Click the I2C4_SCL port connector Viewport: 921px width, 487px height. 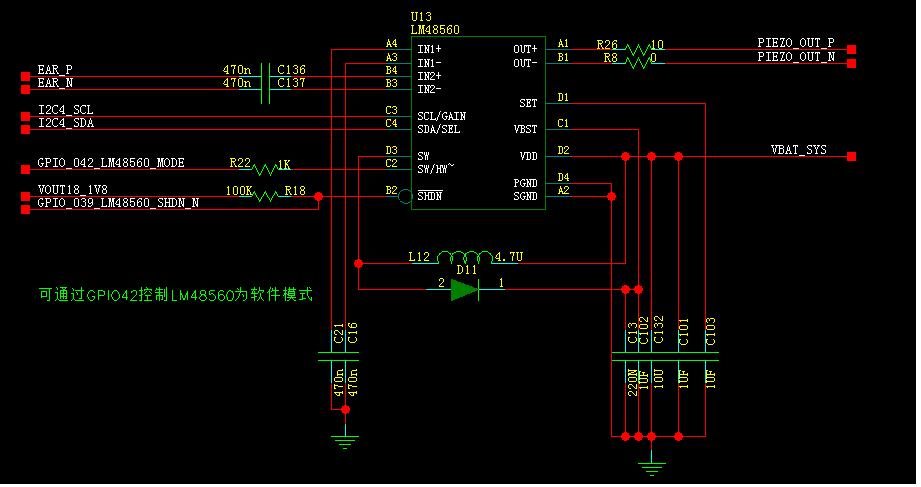tap(25, 116)
